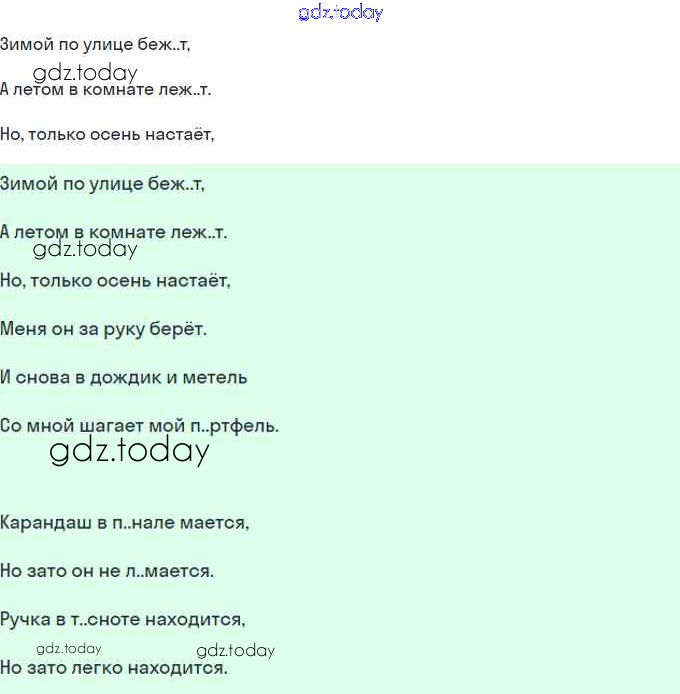This screenshot has width=680, height=694.
Task: Click the largest gdz.today watermark
Action: [x=129, y=452]
